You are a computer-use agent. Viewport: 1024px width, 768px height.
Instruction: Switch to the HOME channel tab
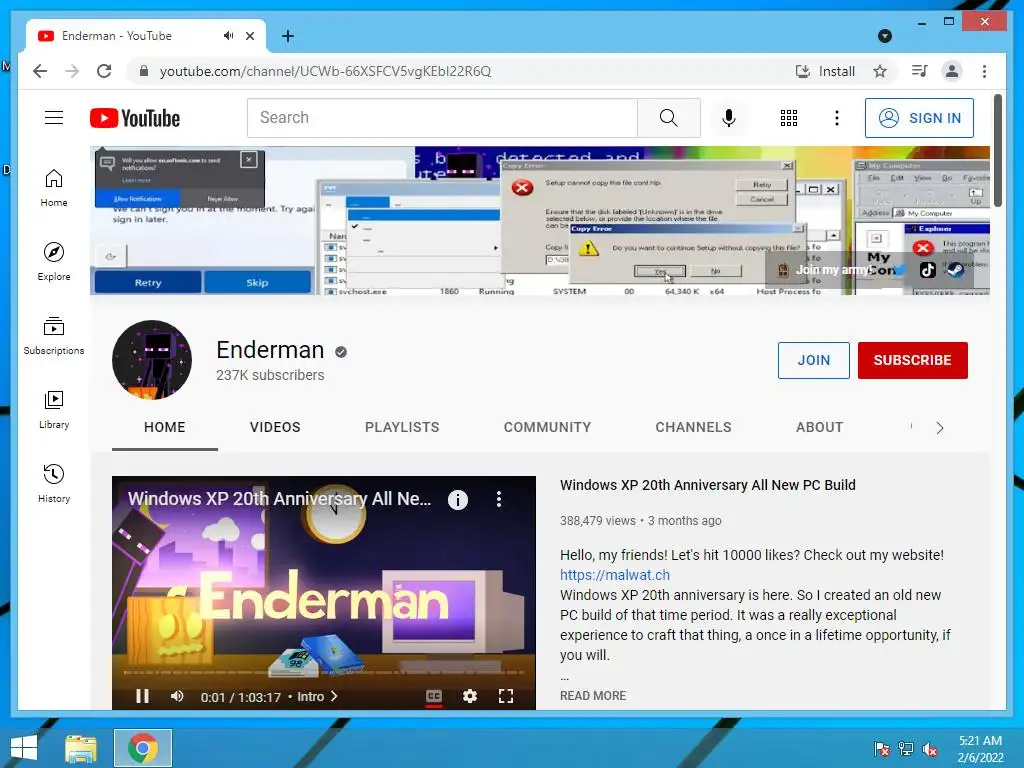(165, 427)
